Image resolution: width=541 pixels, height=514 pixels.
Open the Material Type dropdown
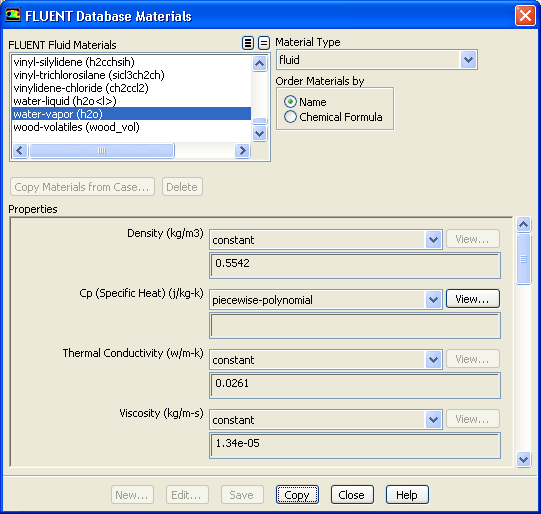[468, 60]
